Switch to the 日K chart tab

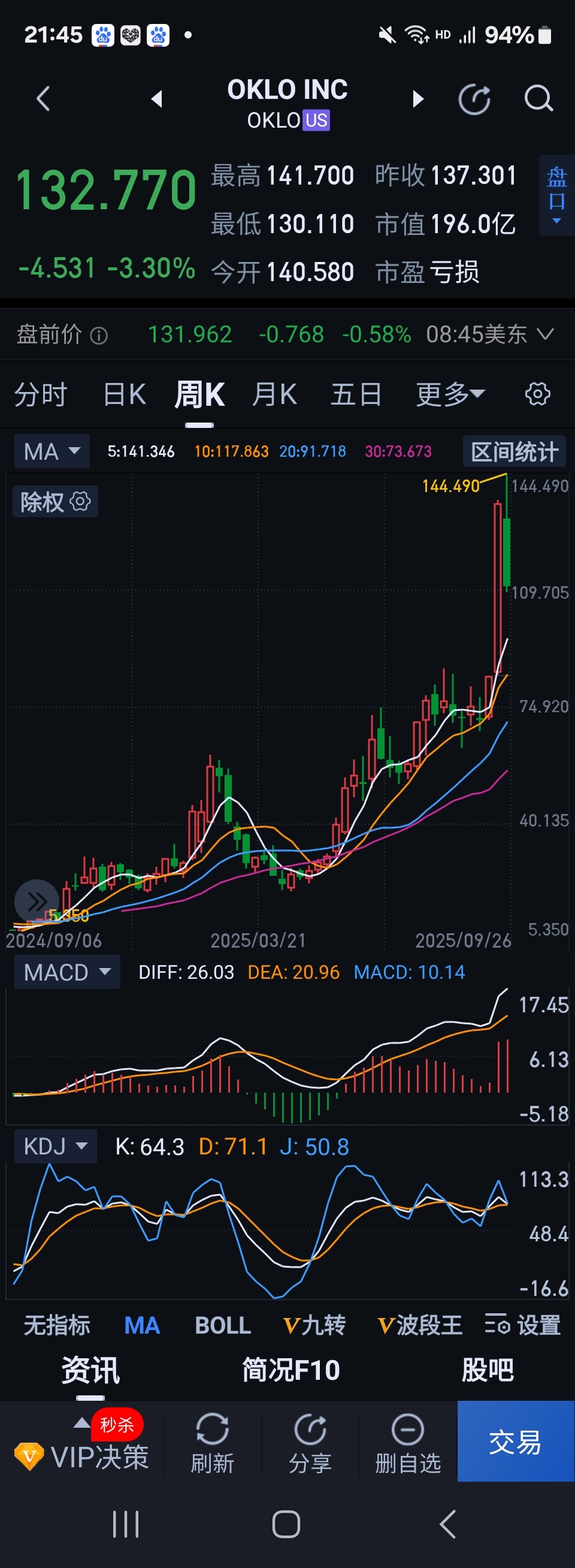125,394
